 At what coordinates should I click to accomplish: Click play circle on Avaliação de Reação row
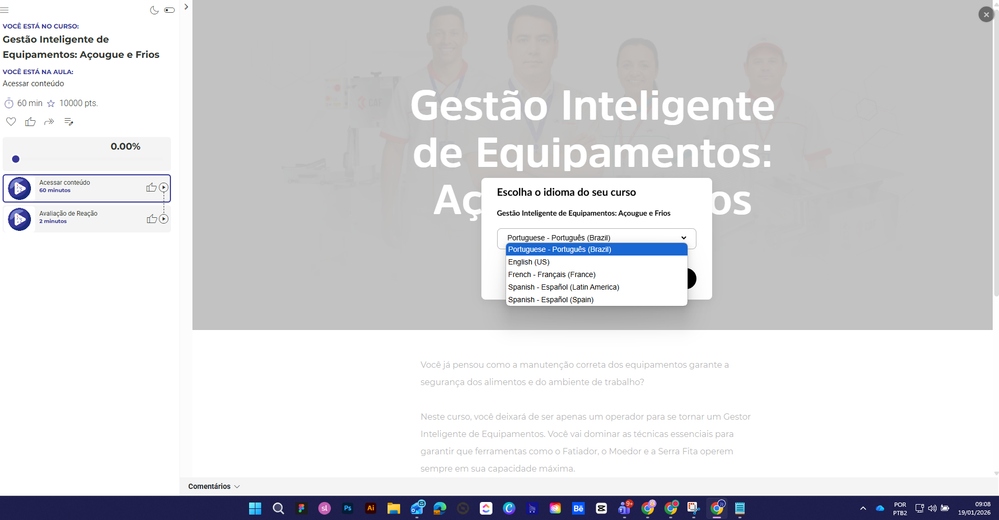click(x=164, y=219)
